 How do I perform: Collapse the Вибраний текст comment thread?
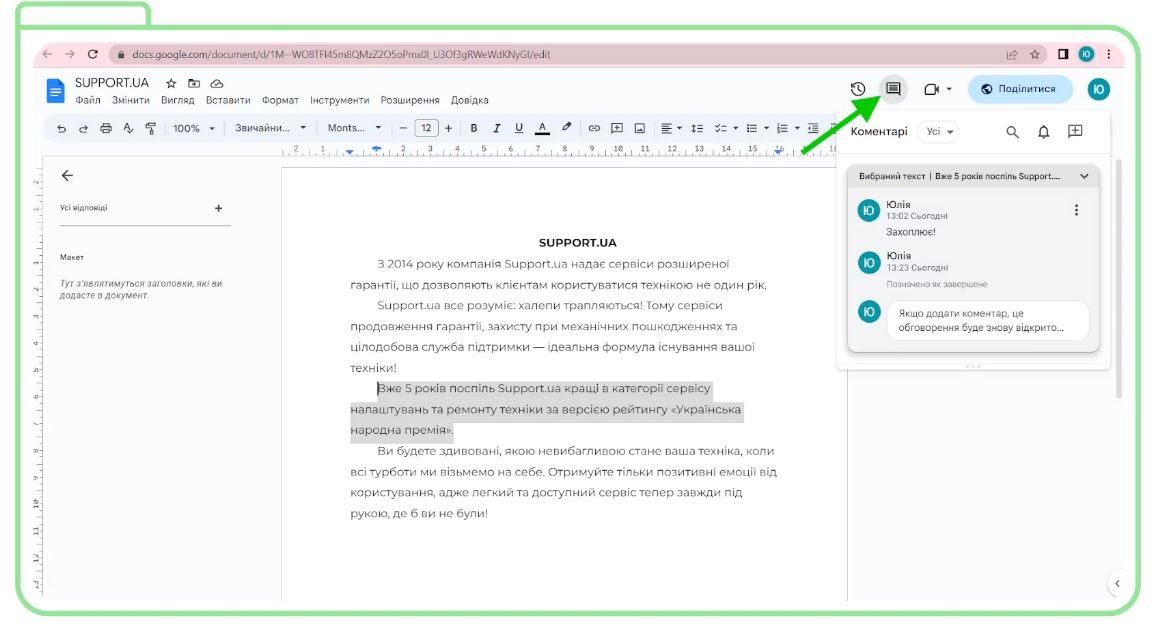(x=1084, y=177)
